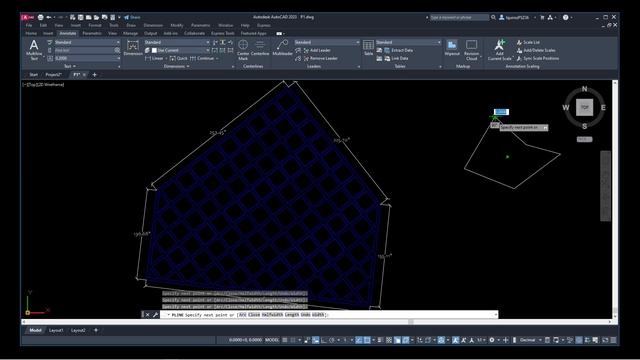Click the keyword search input field

click(x=459, y=17)
